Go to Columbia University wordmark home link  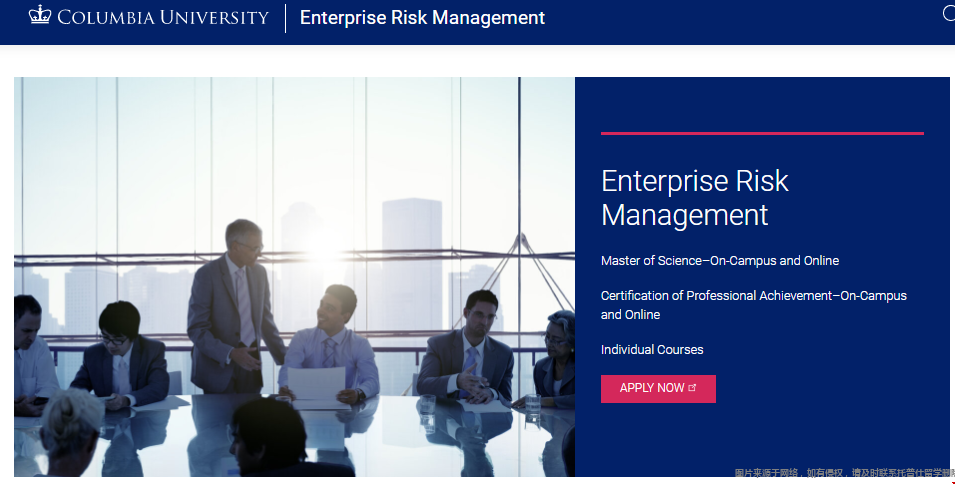tap(163, 17)
